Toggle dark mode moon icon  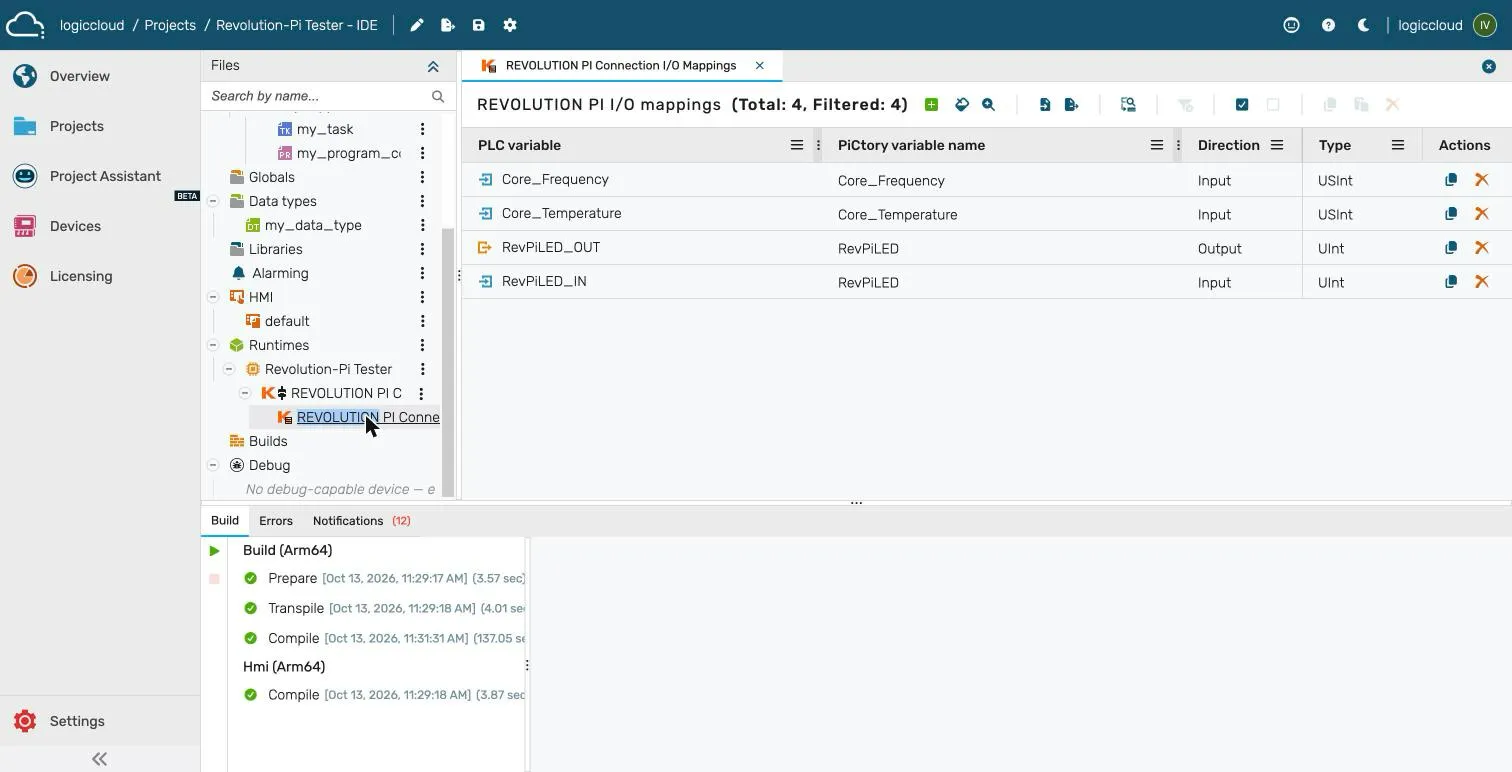[x=1363, y=25]
